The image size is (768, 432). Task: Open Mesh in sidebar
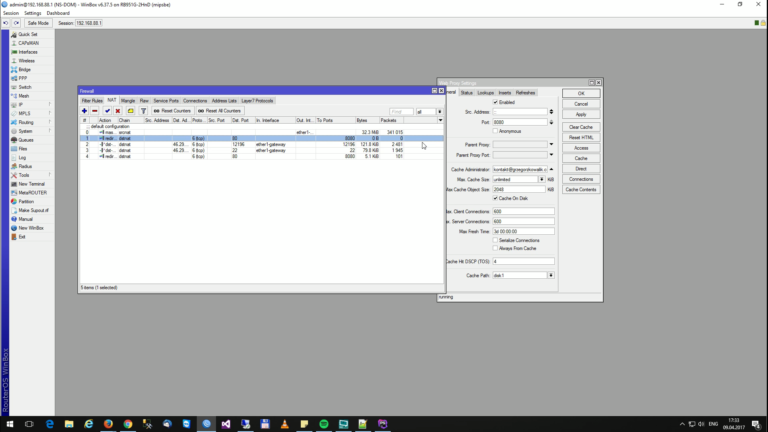point(24,96)
